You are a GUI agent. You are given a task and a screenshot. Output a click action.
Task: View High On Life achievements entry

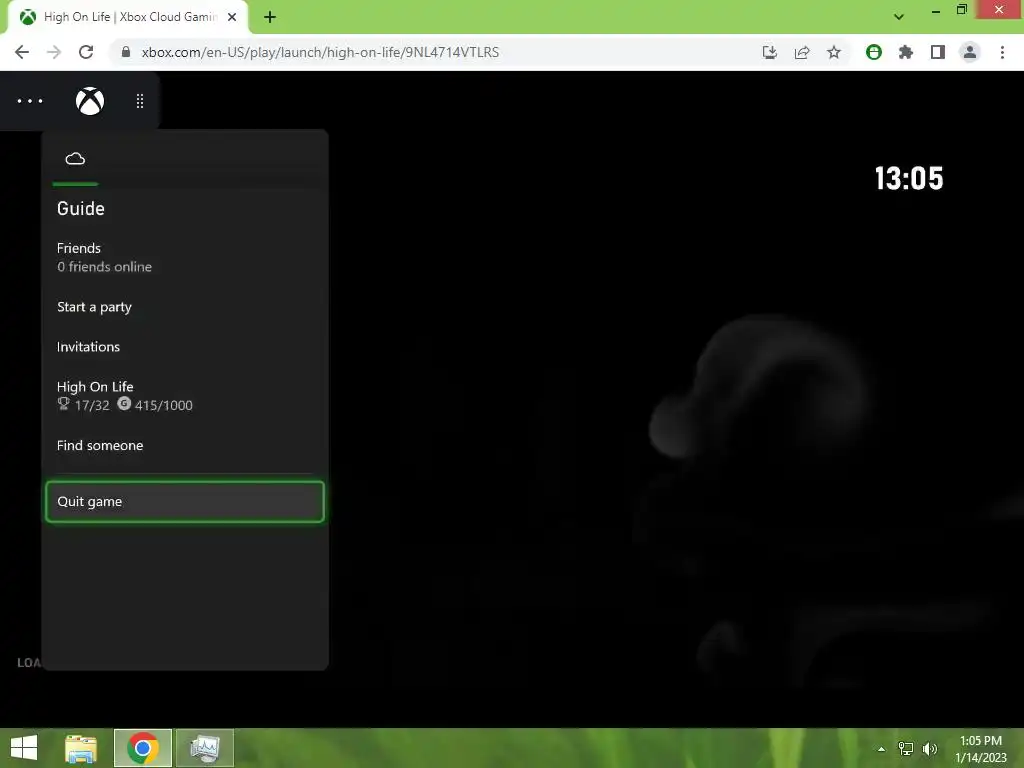click(185, 396)
